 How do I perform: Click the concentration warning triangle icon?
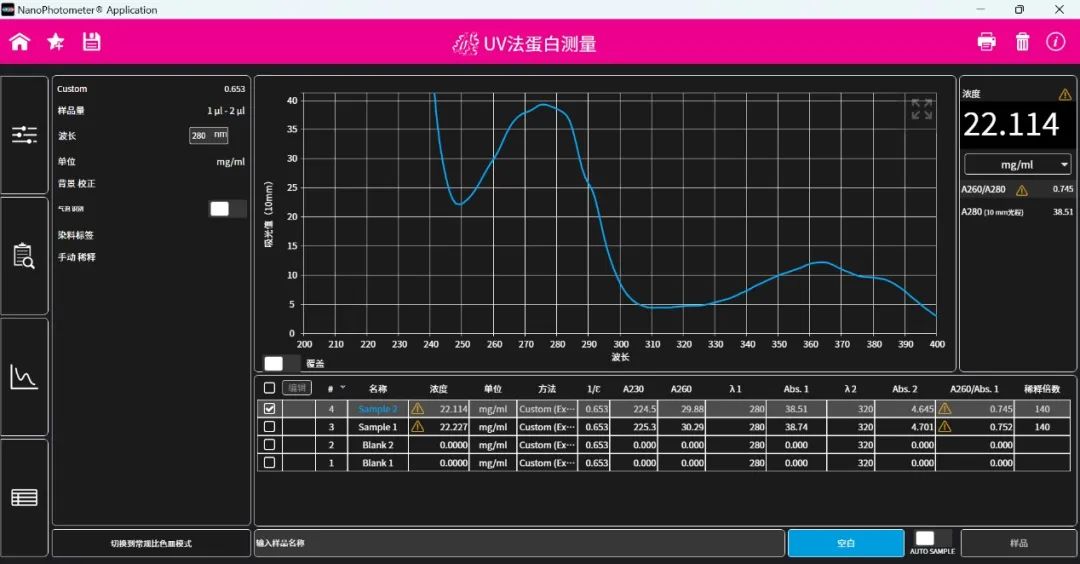point(1065,94)
